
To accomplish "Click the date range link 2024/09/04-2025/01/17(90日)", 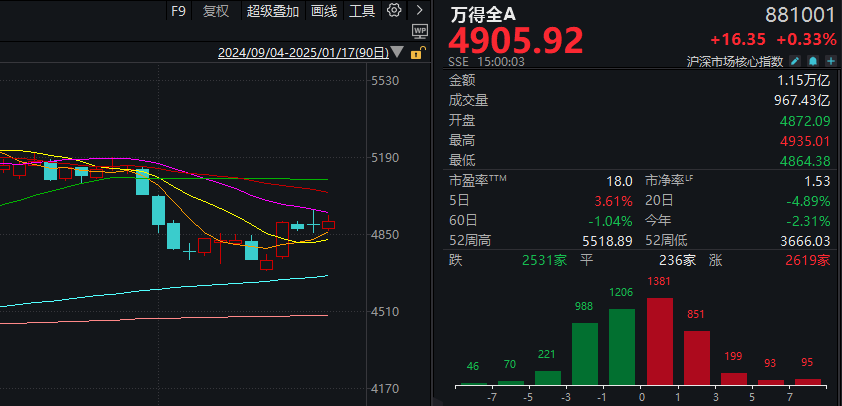I will [303, 53].
